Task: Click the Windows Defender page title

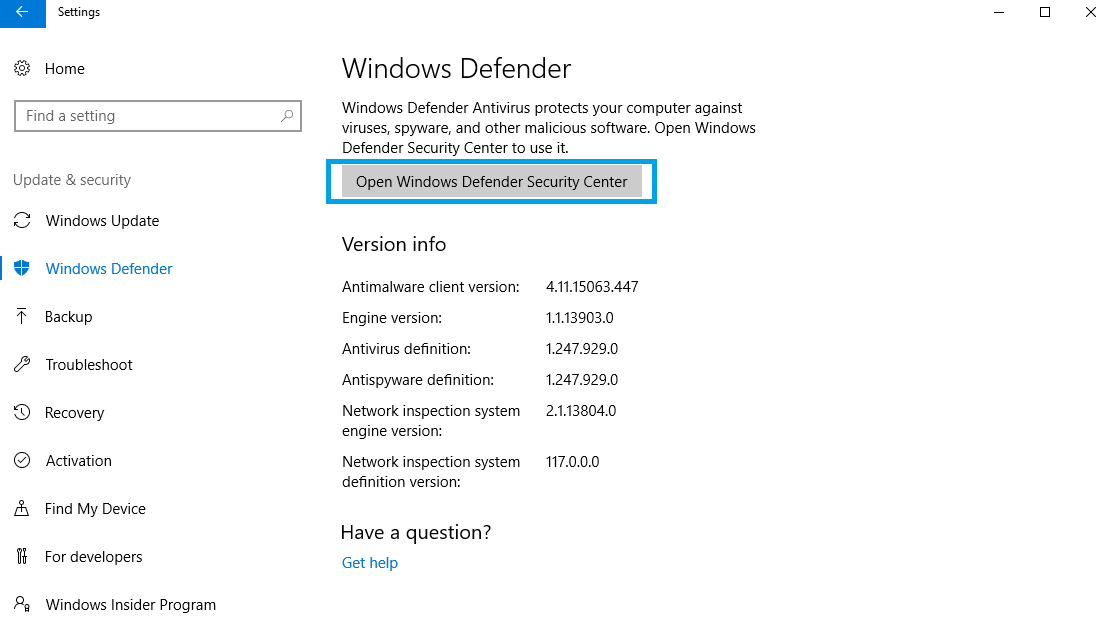Action: pos(456,68)
